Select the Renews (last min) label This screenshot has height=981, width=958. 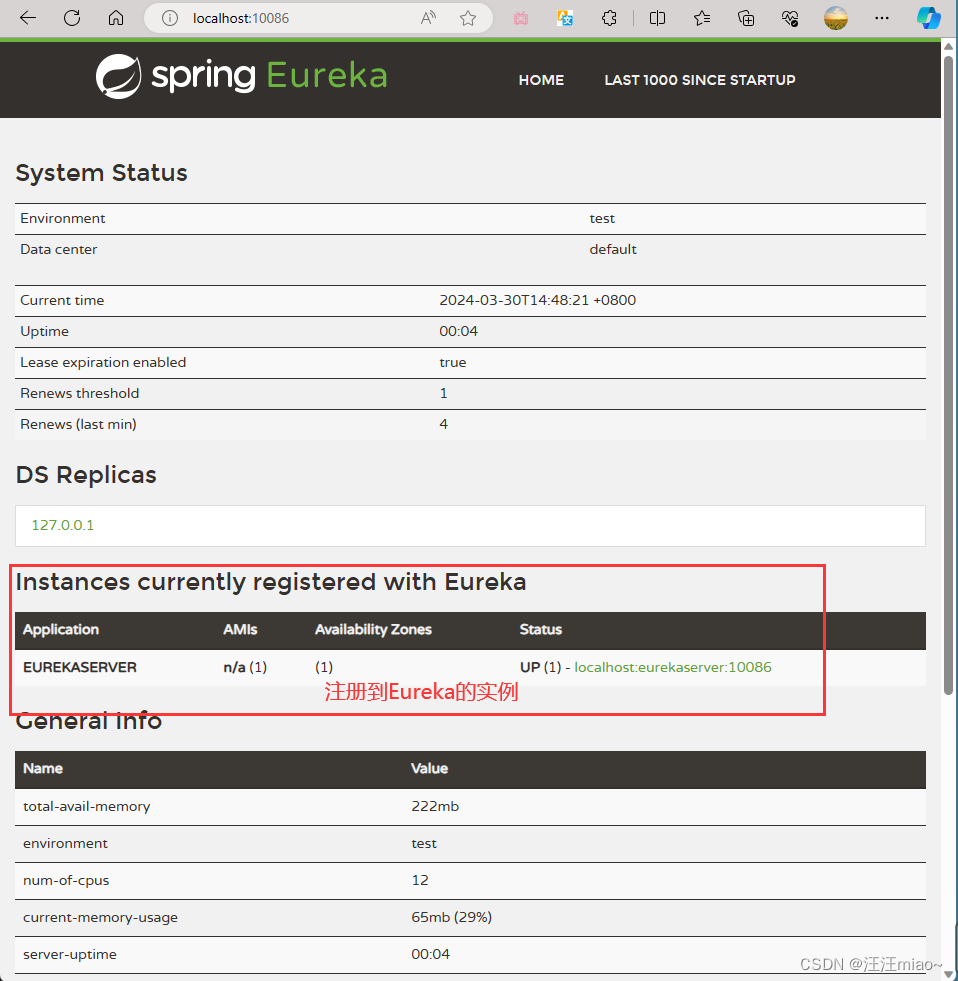tap(78, 424)
